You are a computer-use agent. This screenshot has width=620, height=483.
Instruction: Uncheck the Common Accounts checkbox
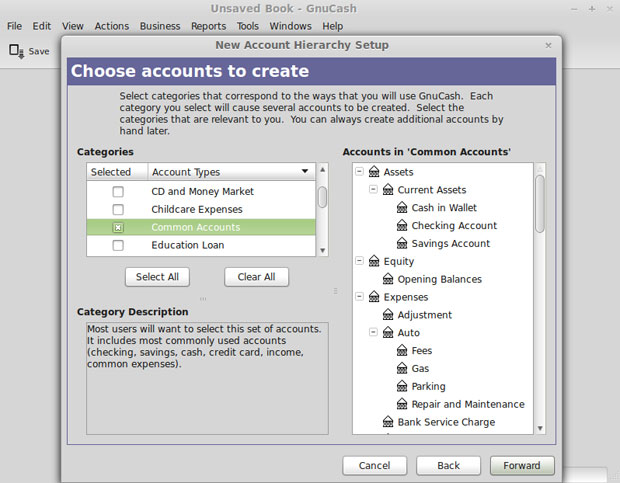click(118, 227)
